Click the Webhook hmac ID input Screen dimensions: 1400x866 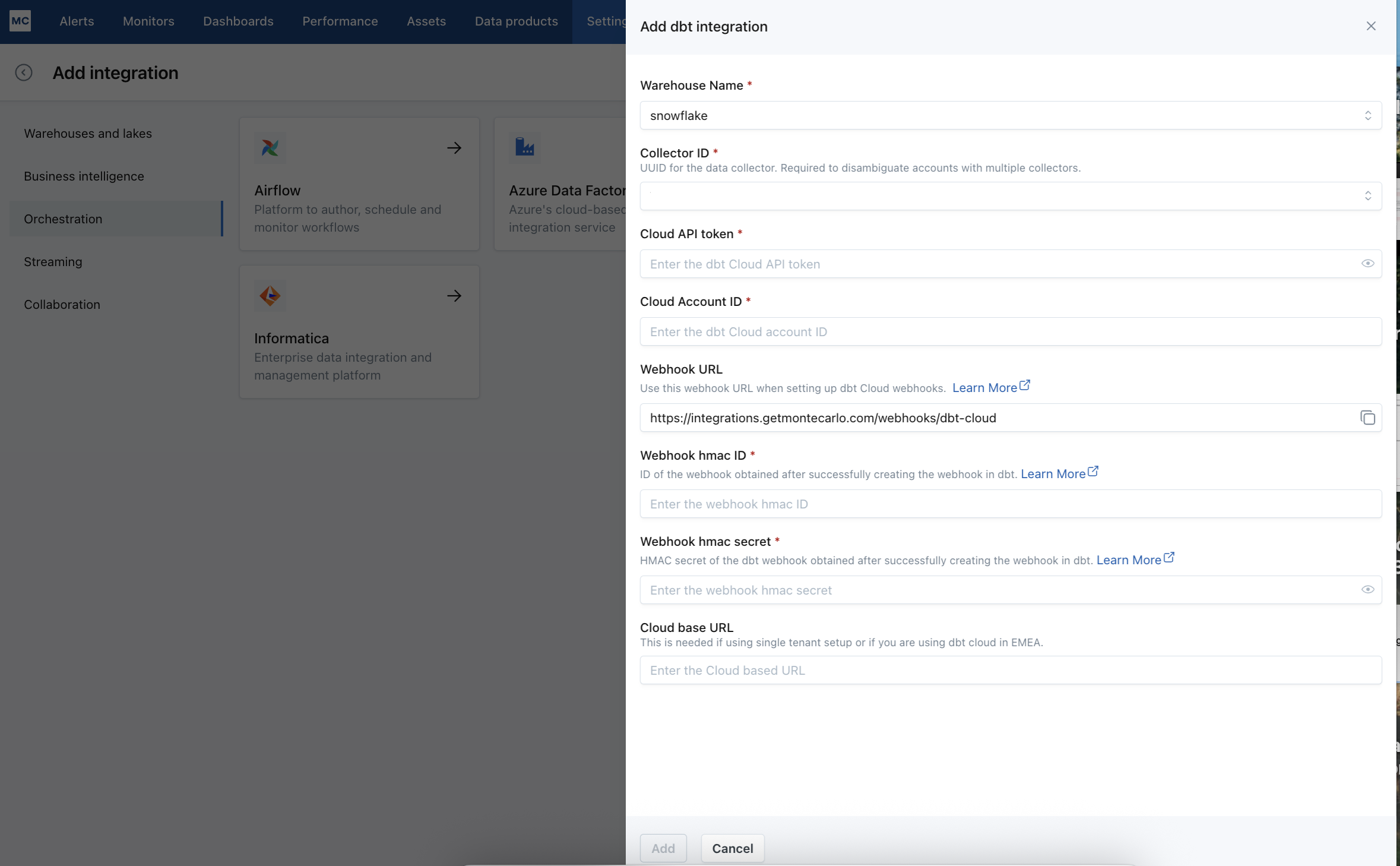pyautogui.click(x=1010, y=504)
